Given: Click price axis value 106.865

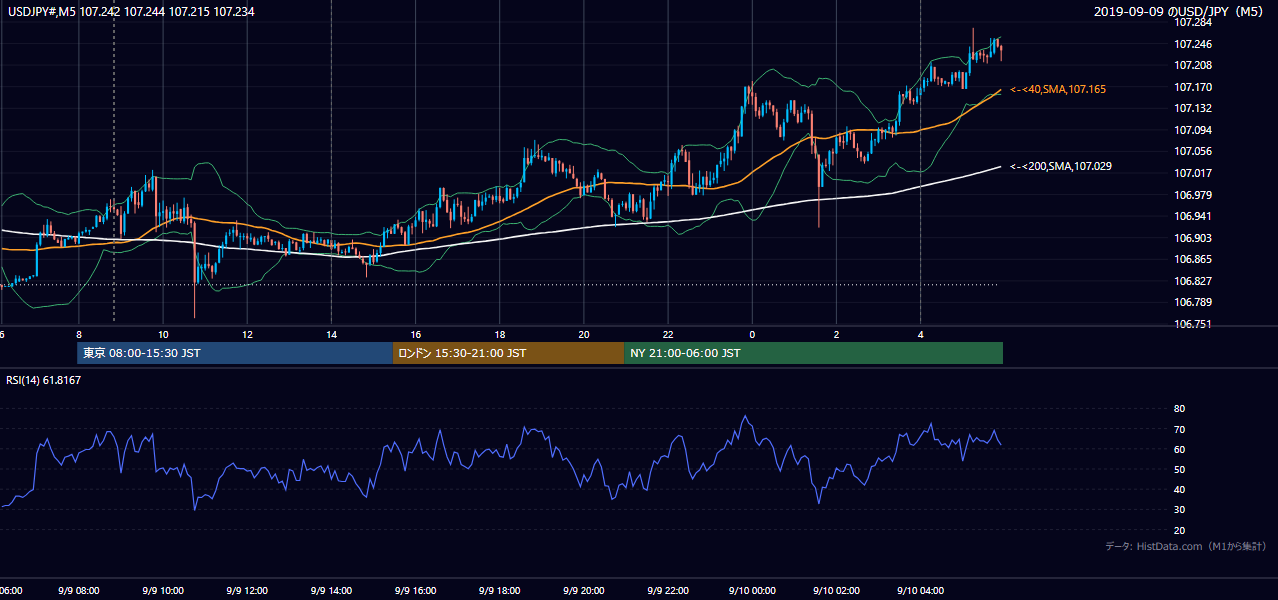Looking at the screenshot, I should [1193, 259].
